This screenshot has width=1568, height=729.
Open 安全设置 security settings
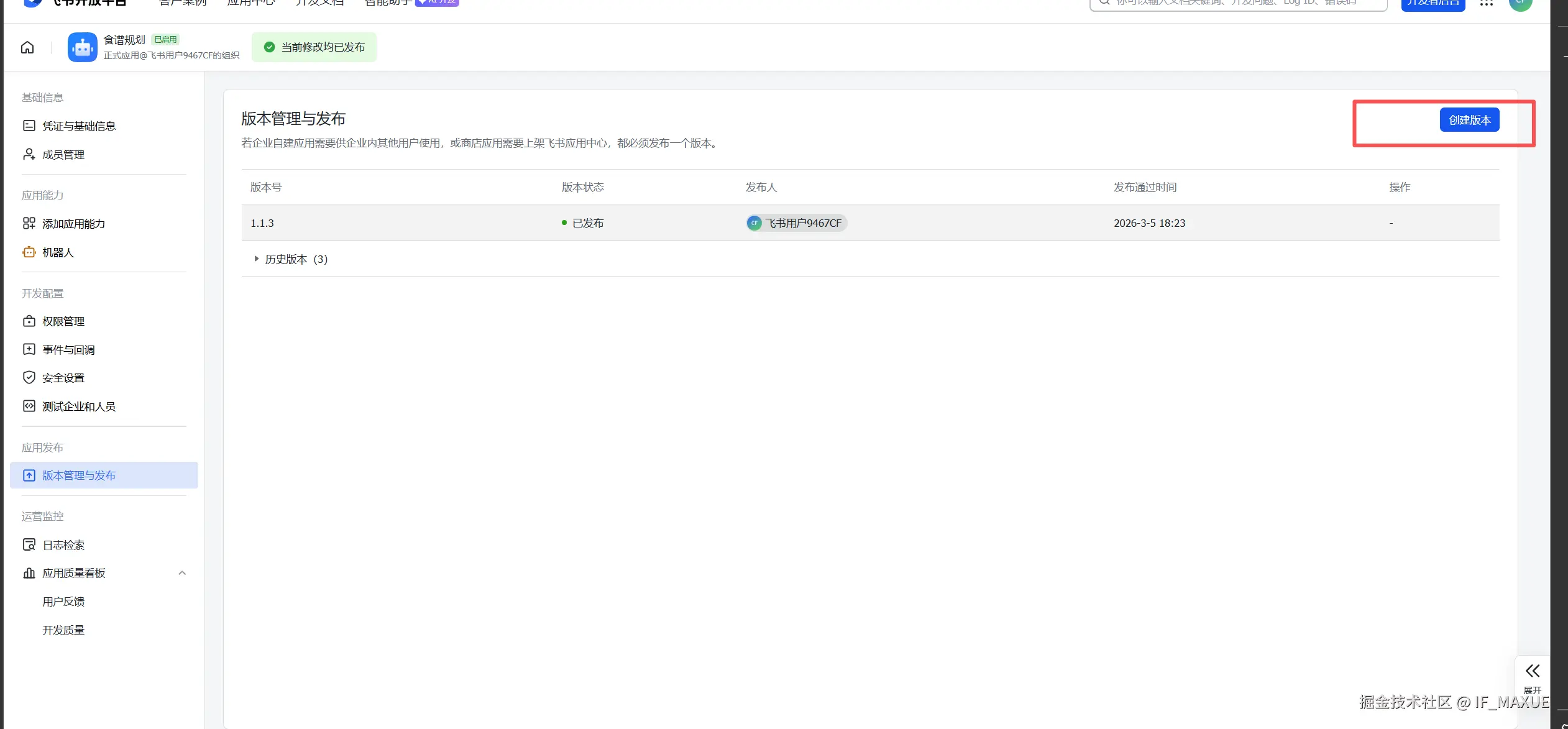tap(63, 378)
